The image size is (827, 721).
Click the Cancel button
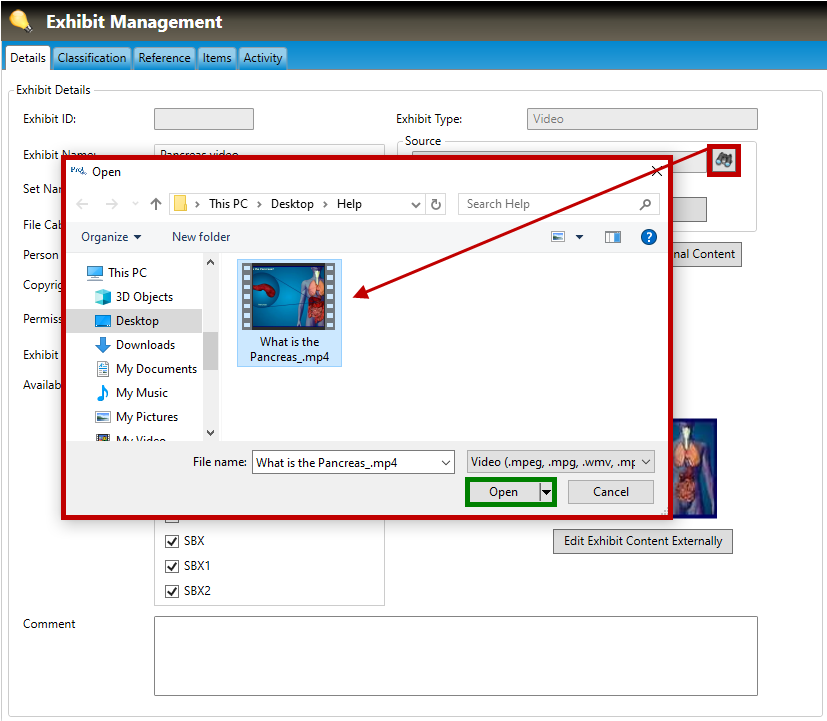click(x=610, y=492)
